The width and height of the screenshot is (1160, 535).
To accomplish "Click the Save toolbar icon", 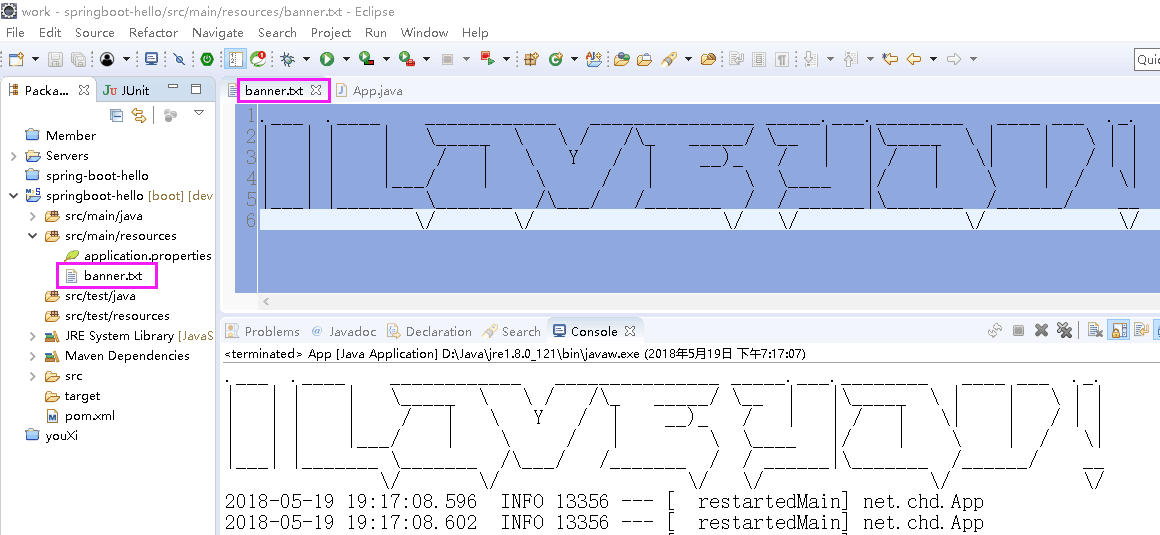I will pyautogui.click(x=55, y=58).
